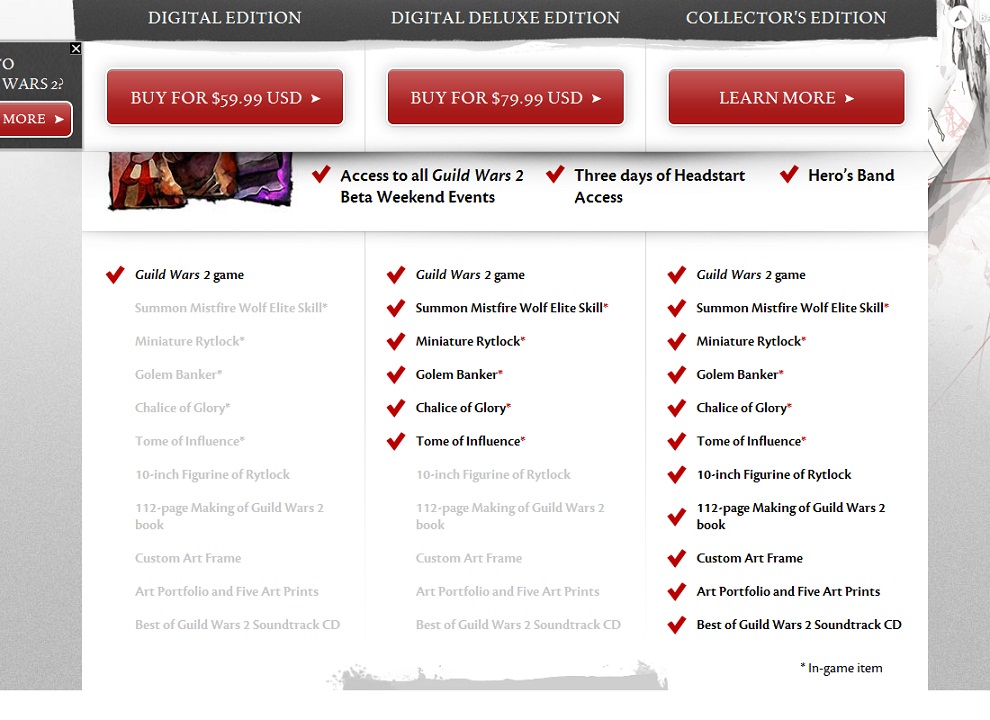Click the Guild Wars 2 game checkmark under Digital Edition
This screenshot has width=990, height=720.
[115, 275]
